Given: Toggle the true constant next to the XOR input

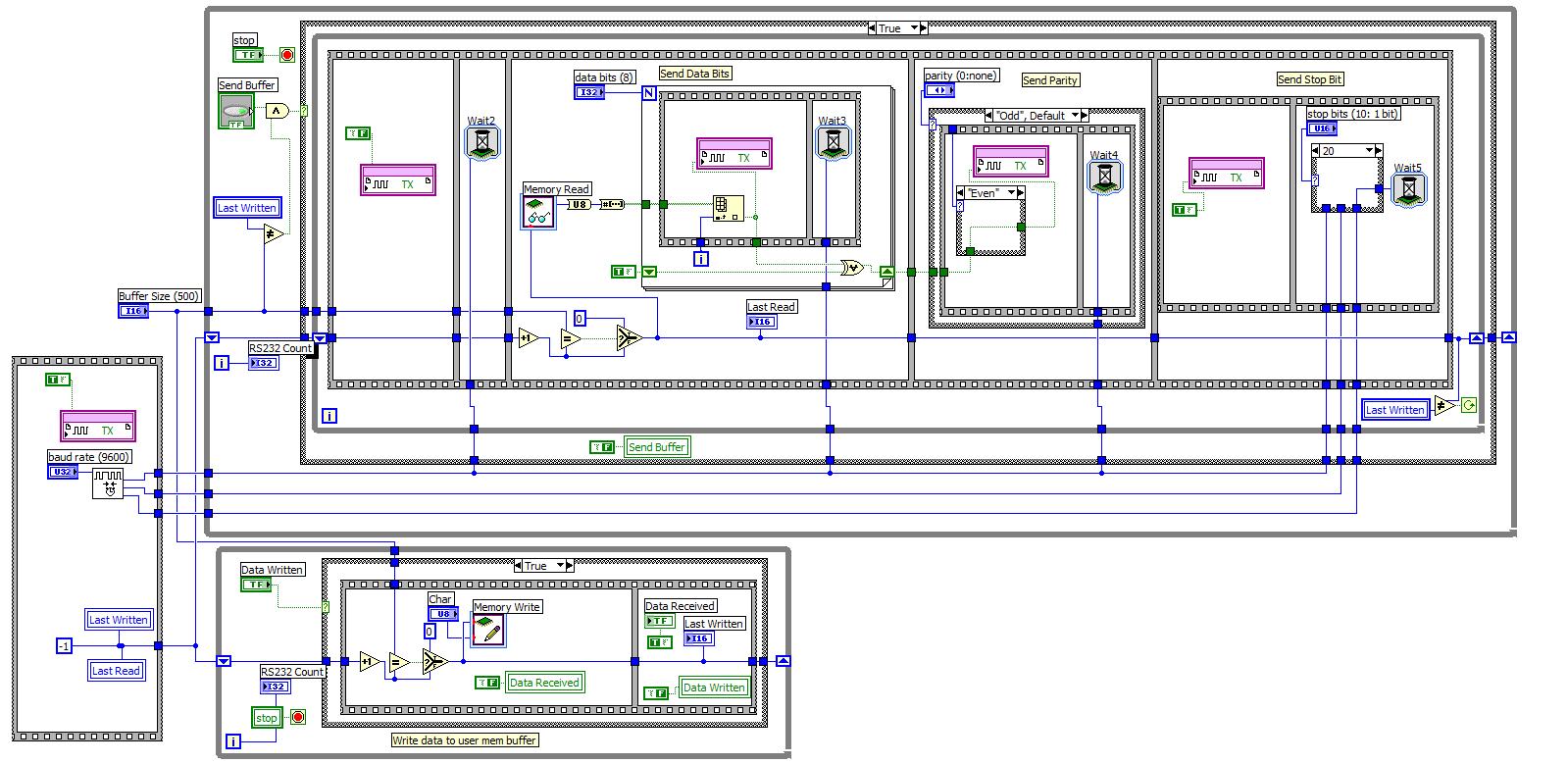Looking at the screenshot, I should (624, 272).
